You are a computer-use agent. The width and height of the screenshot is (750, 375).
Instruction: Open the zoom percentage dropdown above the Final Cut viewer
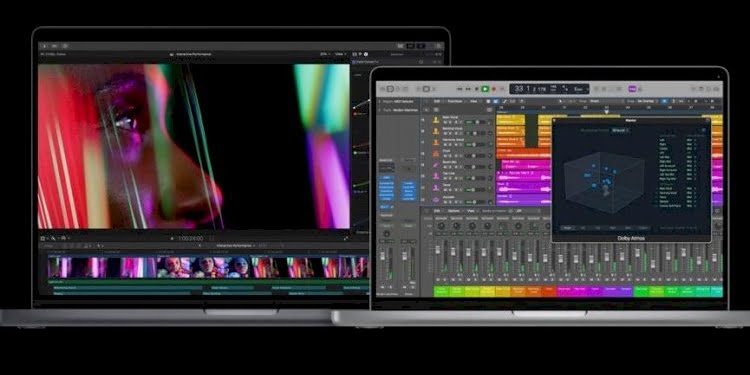tap(324, 54)
